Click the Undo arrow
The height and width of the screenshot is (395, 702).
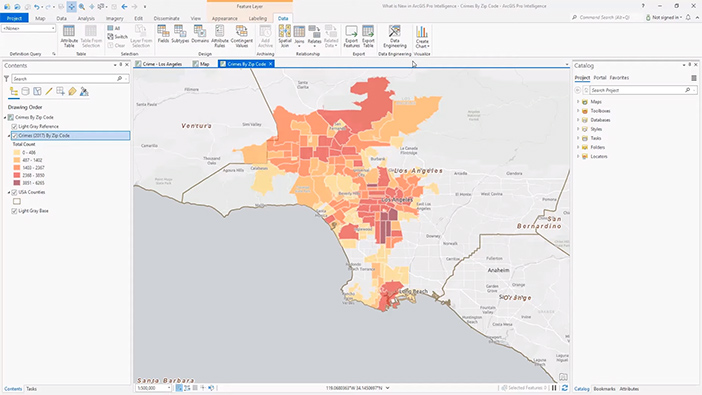coord(37,6)
